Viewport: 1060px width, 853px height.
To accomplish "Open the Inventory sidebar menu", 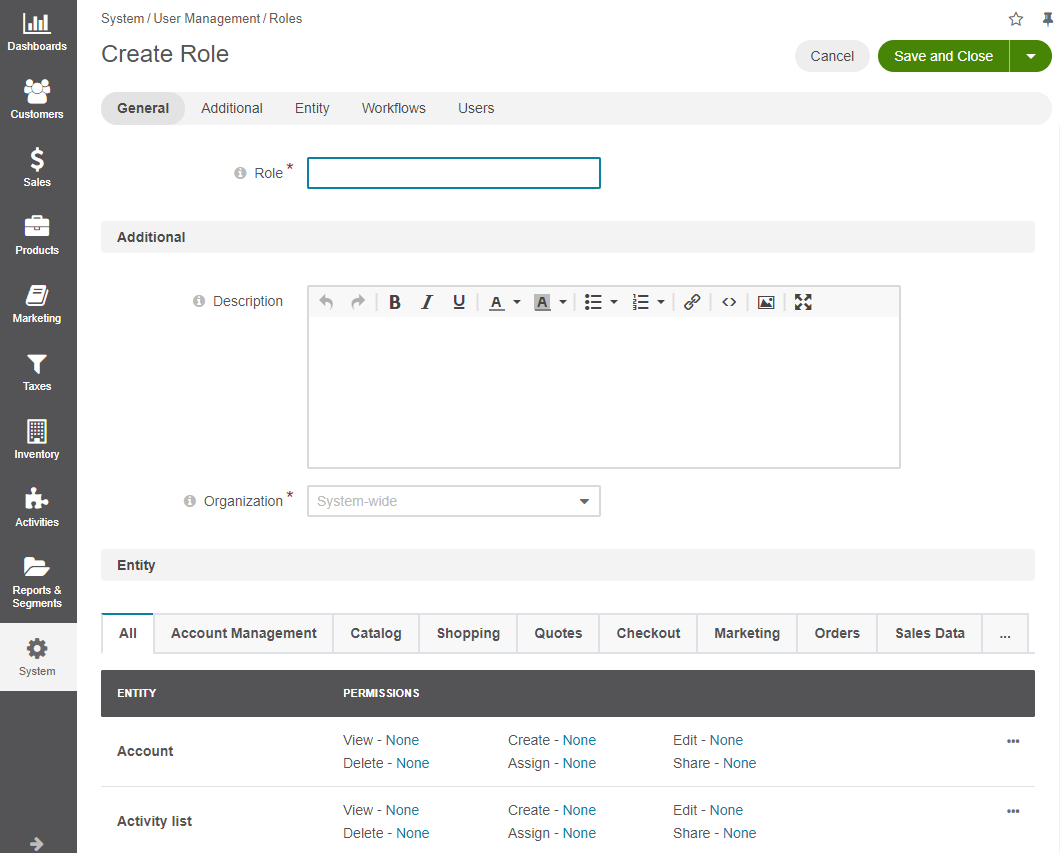I will click(x=37, y=440).
